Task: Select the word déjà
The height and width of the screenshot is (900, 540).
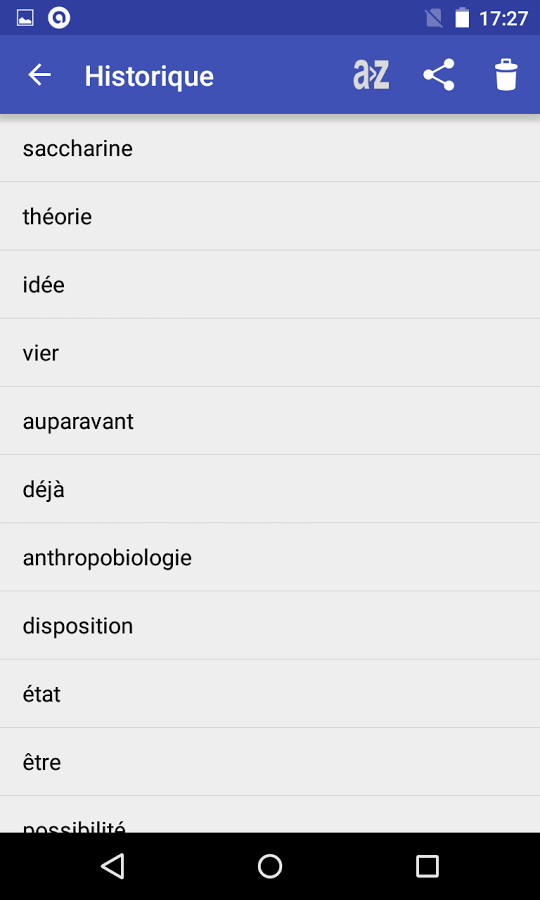Action: pyautogui.click(x=270, y=489)
